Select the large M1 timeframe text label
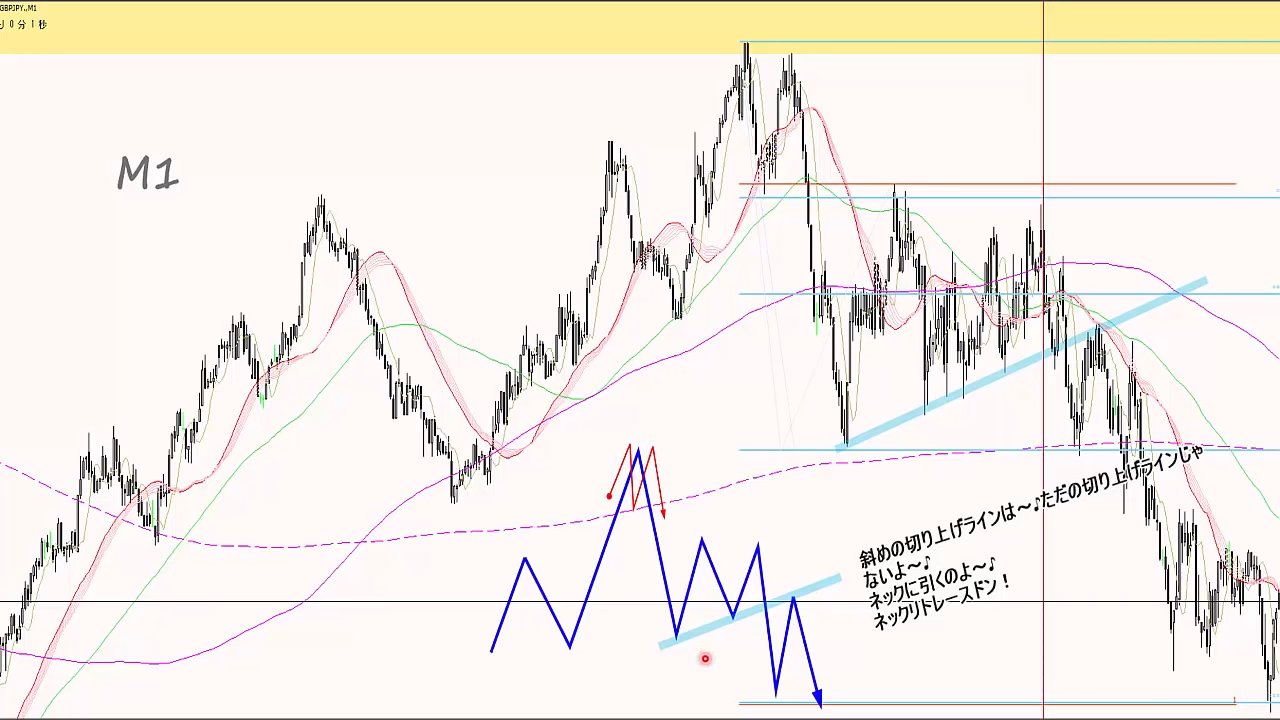This screenshot has height=720, width=1280. (148, 175)
